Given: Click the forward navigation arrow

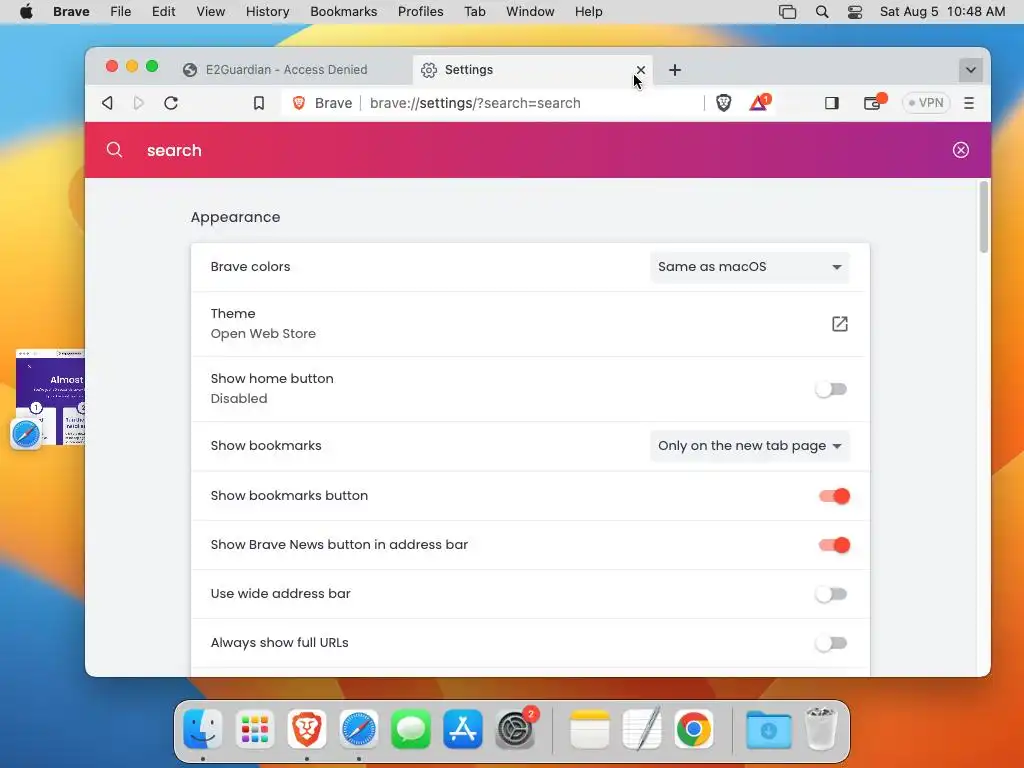Looking at the screenshot, I should pos(138,103).
